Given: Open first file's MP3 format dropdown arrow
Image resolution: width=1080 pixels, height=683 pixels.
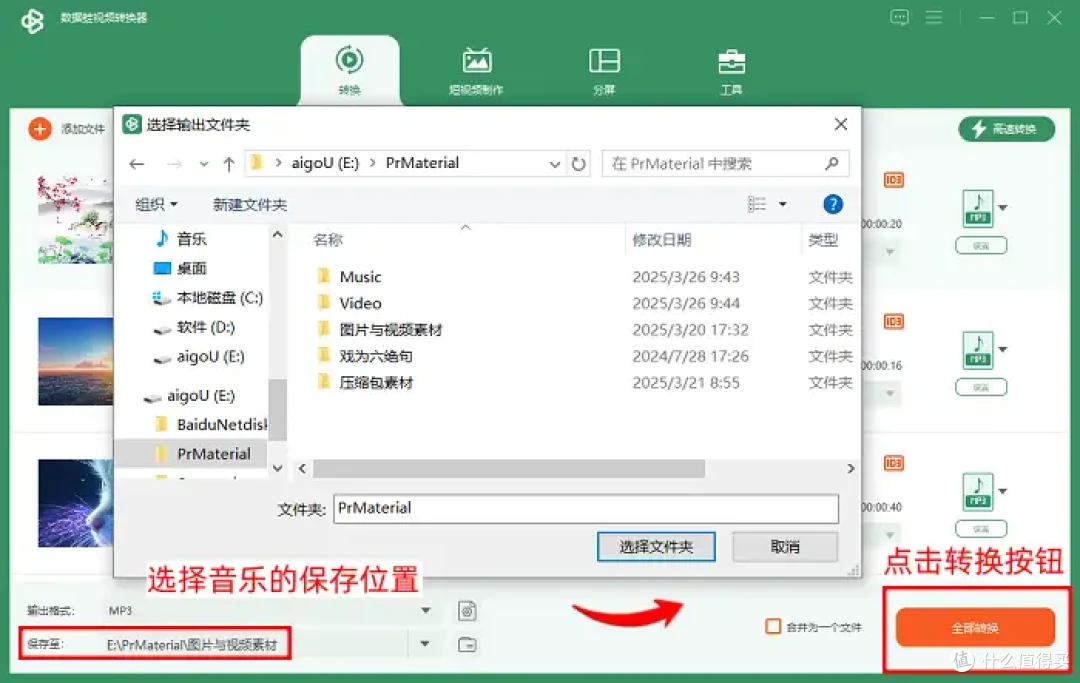Looking at the screenshot, I should click(x=1003, y=207).
